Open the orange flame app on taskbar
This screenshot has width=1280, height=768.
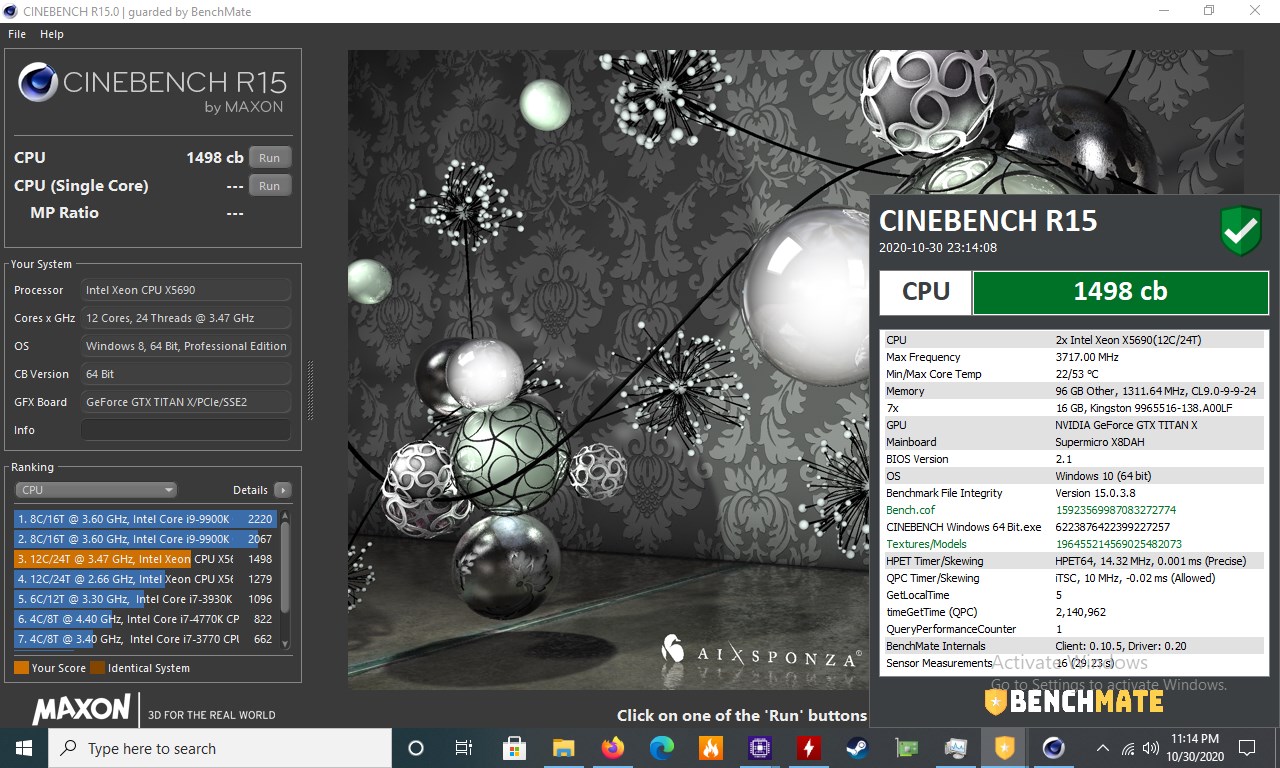[x=711, y=748]
